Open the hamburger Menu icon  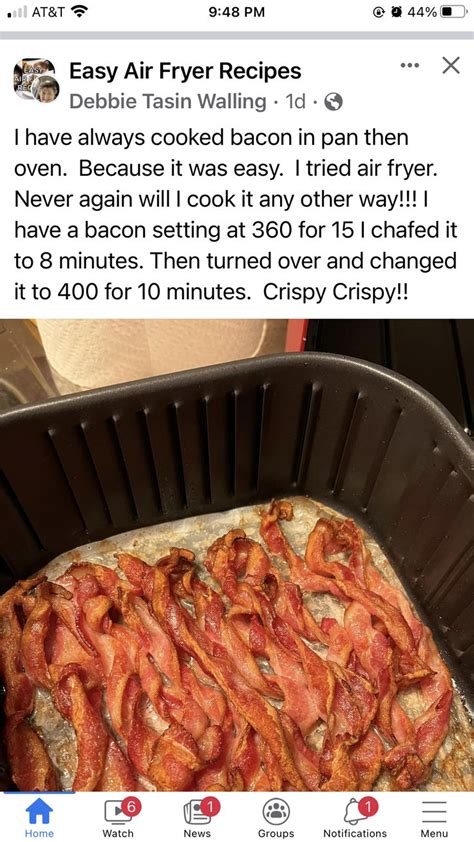coord(434,812)
